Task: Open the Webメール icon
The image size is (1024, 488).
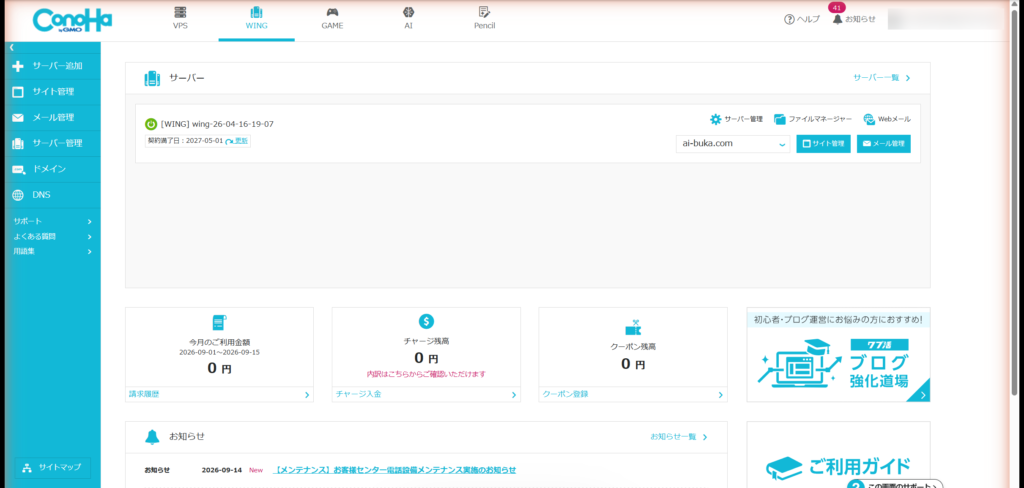Action: pos(869,120)
